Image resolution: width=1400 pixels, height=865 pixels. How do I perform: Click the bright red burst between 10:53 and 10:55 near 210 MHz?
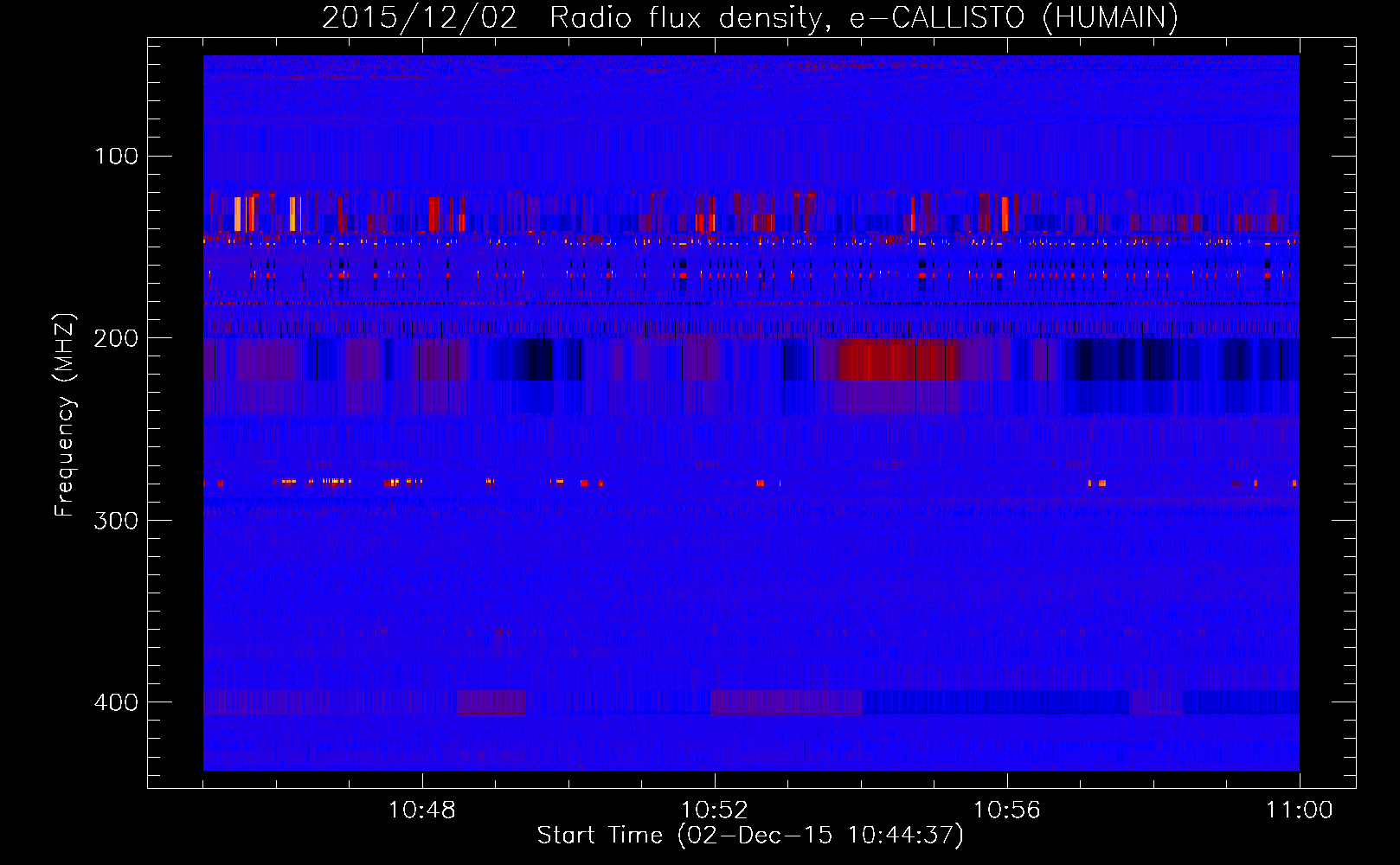[898, 360]
